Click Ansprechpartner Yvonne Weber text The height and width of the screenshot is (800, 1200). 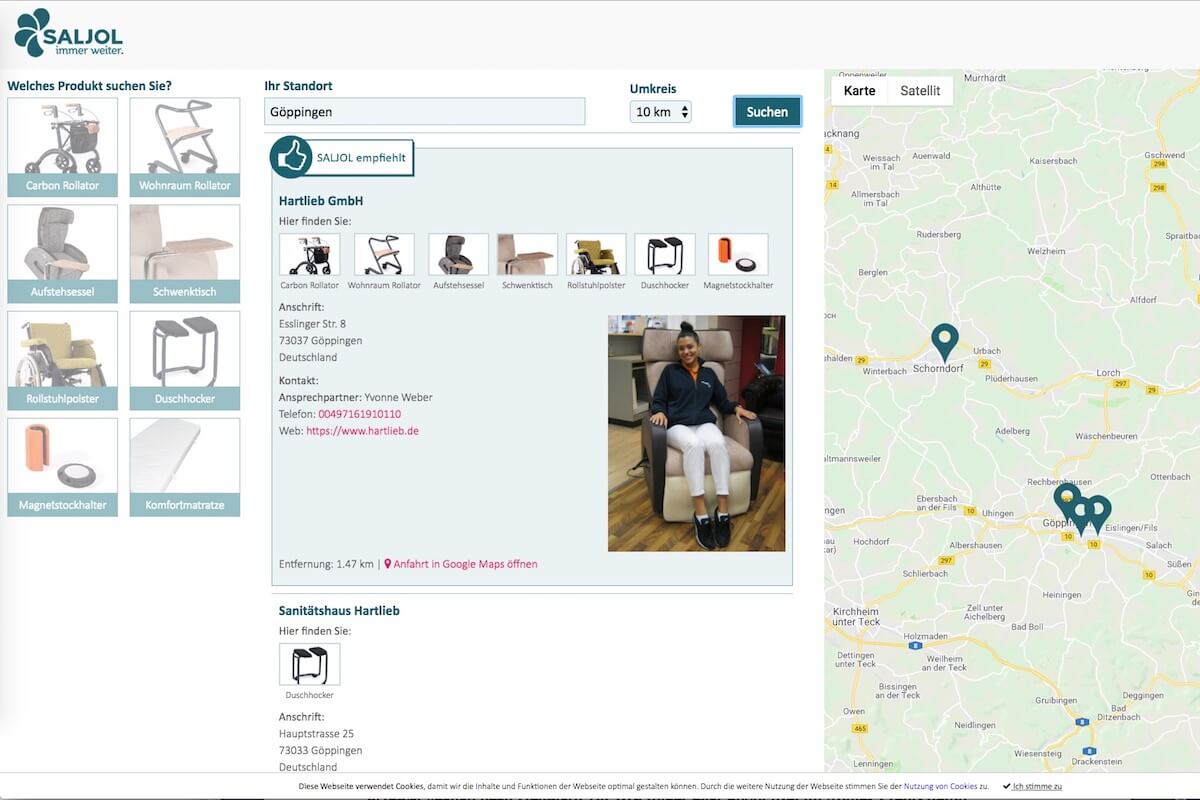coord(356,397)
